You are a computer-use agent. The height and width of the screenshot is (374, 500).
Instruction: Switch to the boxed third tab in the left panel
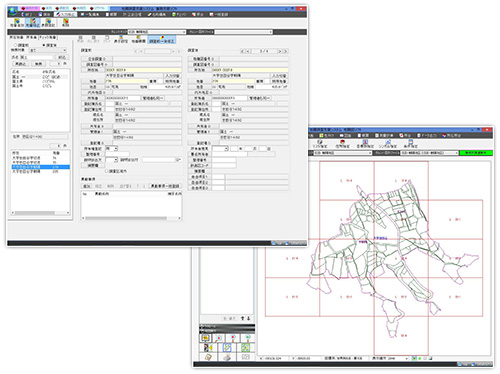click(48, 37)
